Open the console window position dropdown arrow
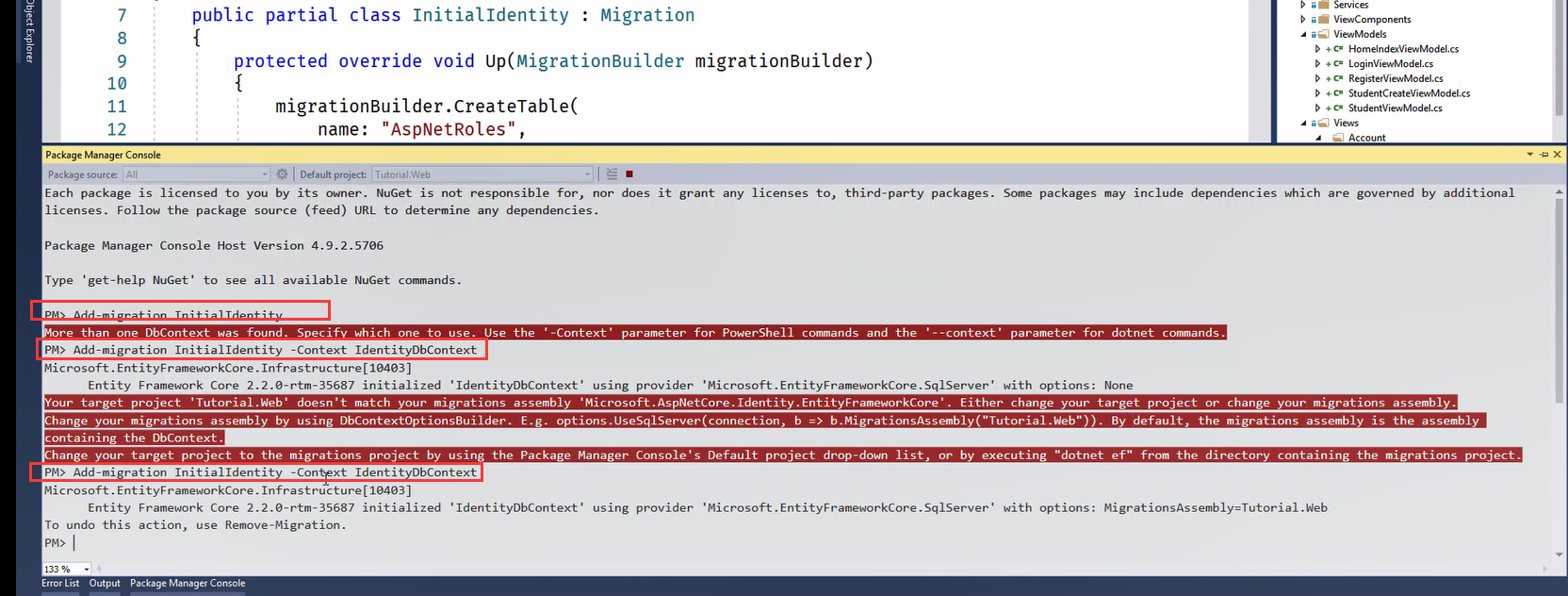Image resolution: width=1568 pixels, height=596 pixels. [1529, 155]
